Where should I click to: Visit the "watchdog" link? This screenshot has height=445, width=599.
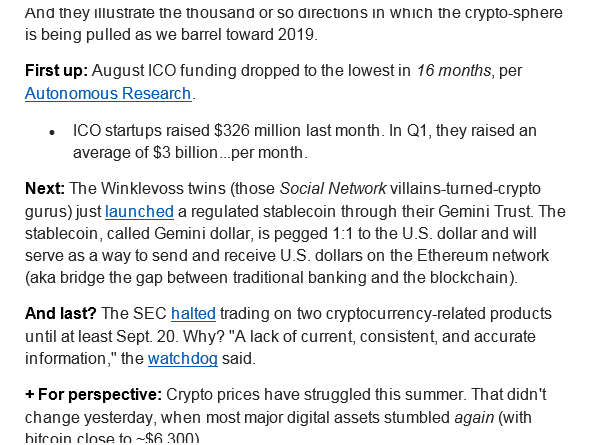tap(183, 359)
